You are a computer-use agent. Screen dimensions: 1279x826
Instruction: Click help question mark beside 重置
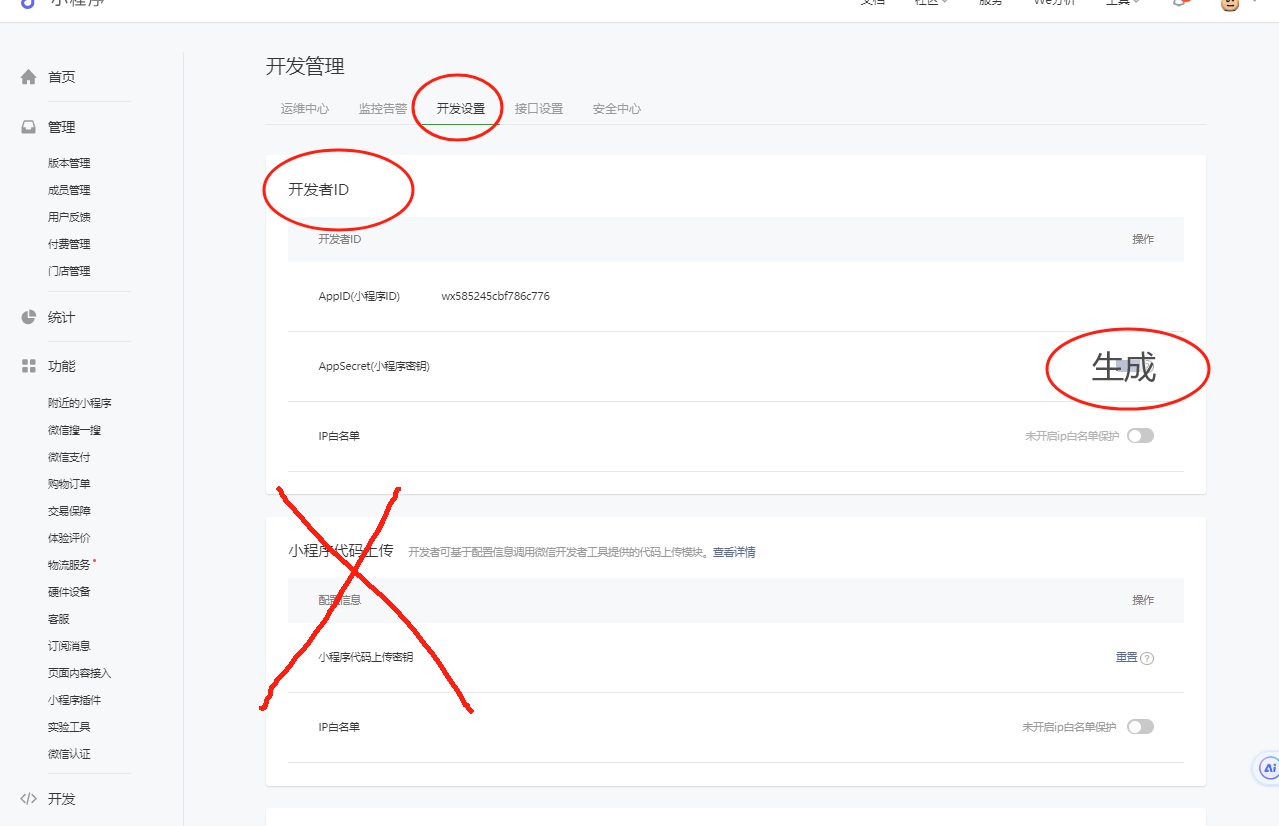(1147, 658)
